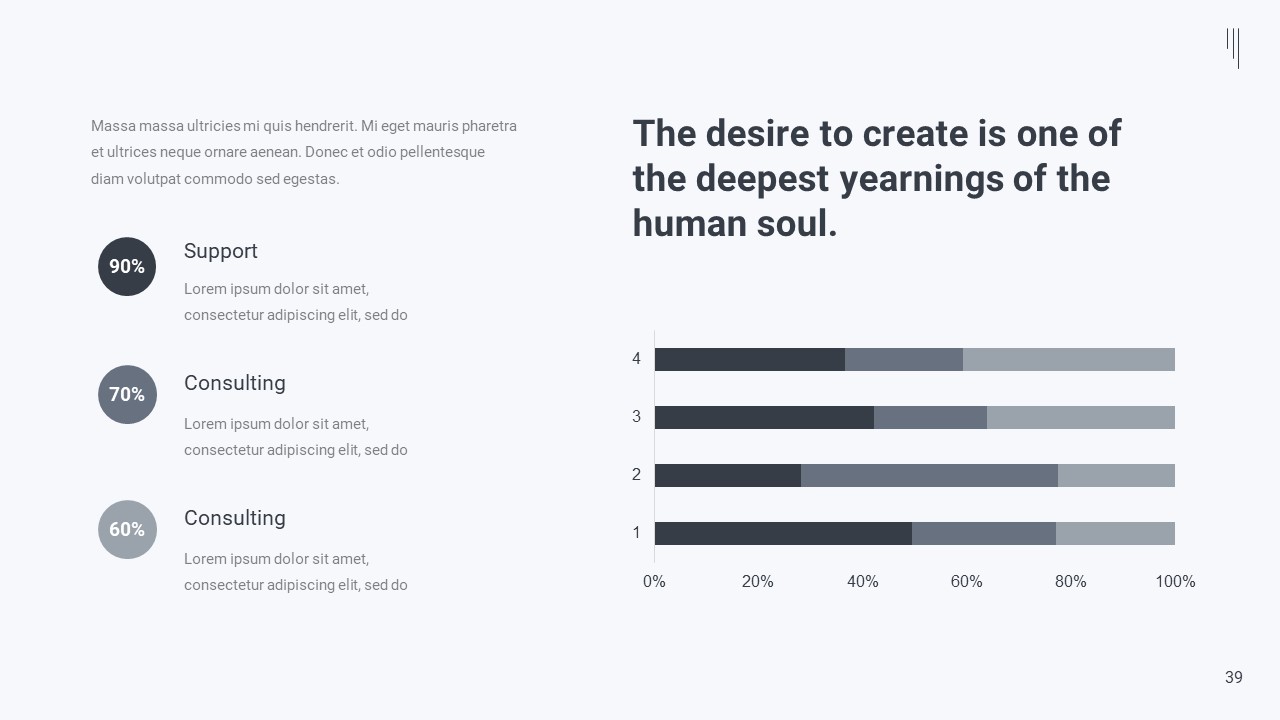Click the 60% circle badge
Viewport: 1280px width, 720px height.
127,529
